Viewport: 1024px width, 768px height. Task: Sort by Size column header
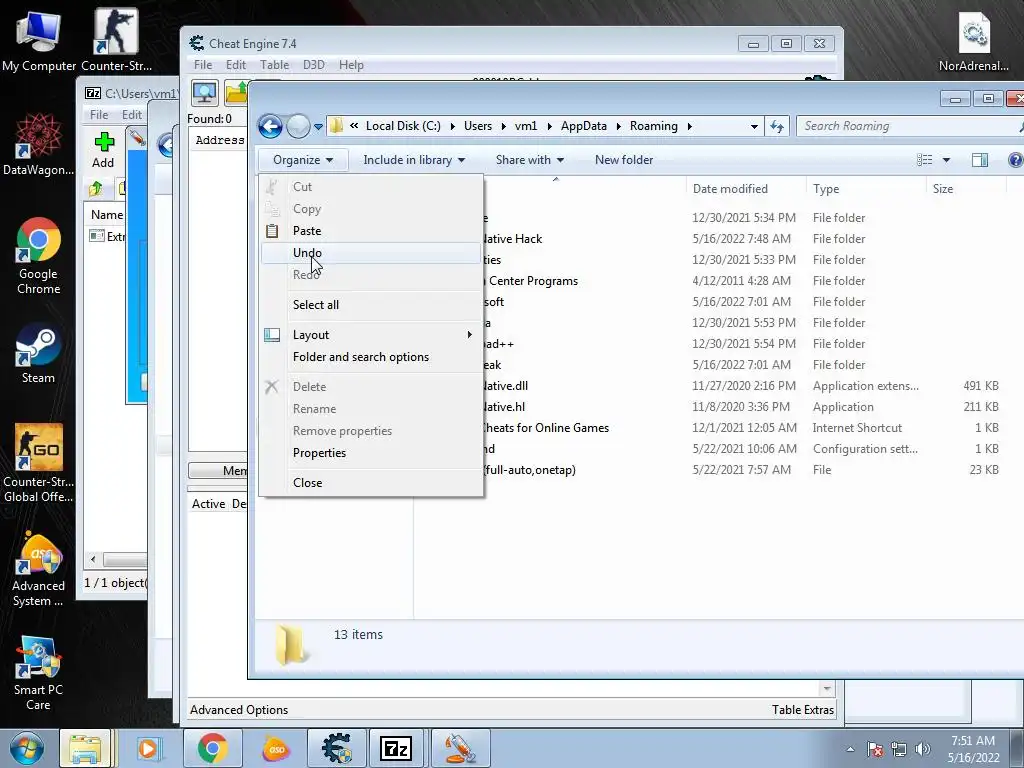(x=965, y=189)
